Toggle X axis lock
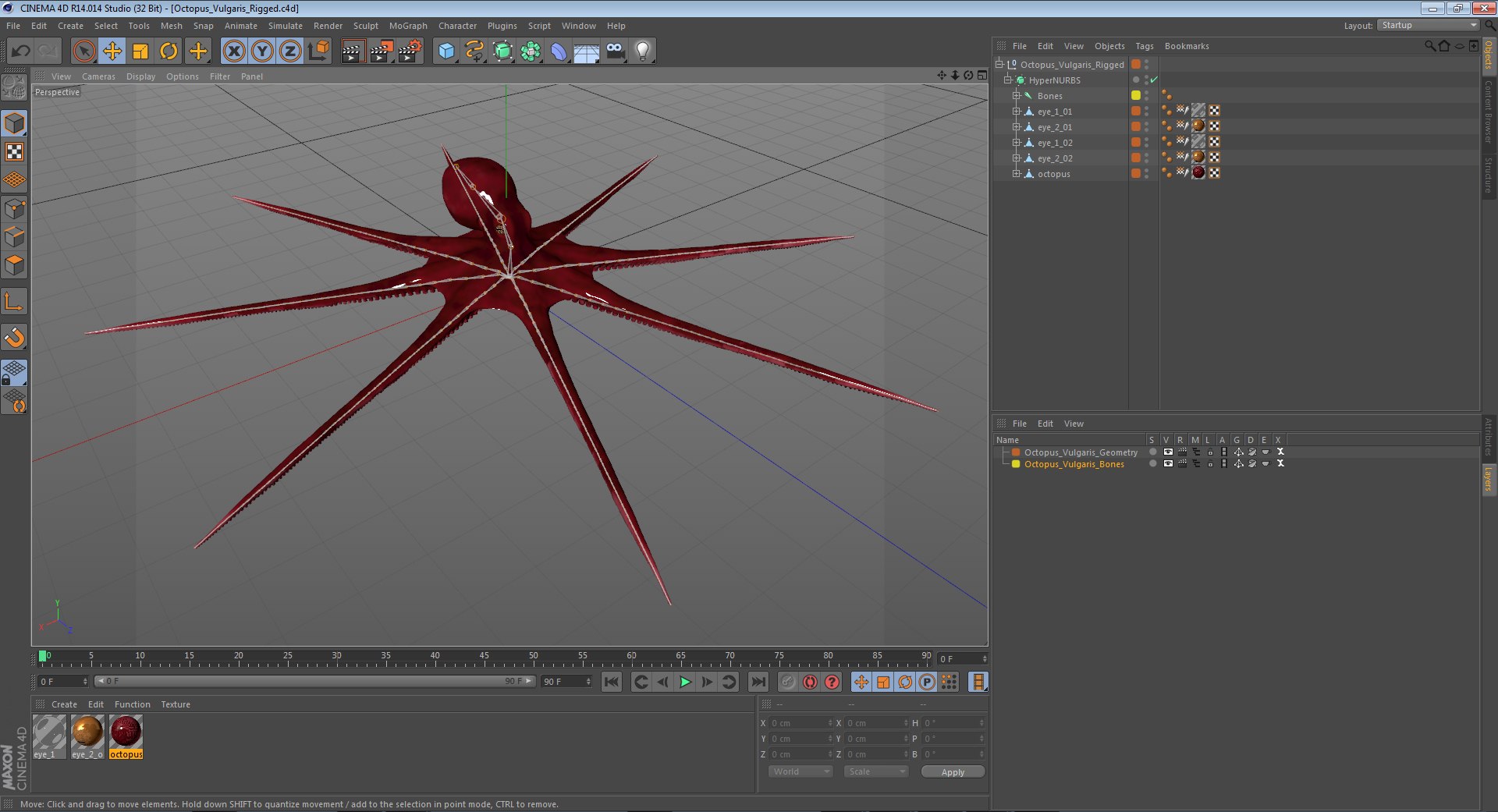 tap(233, 51)
